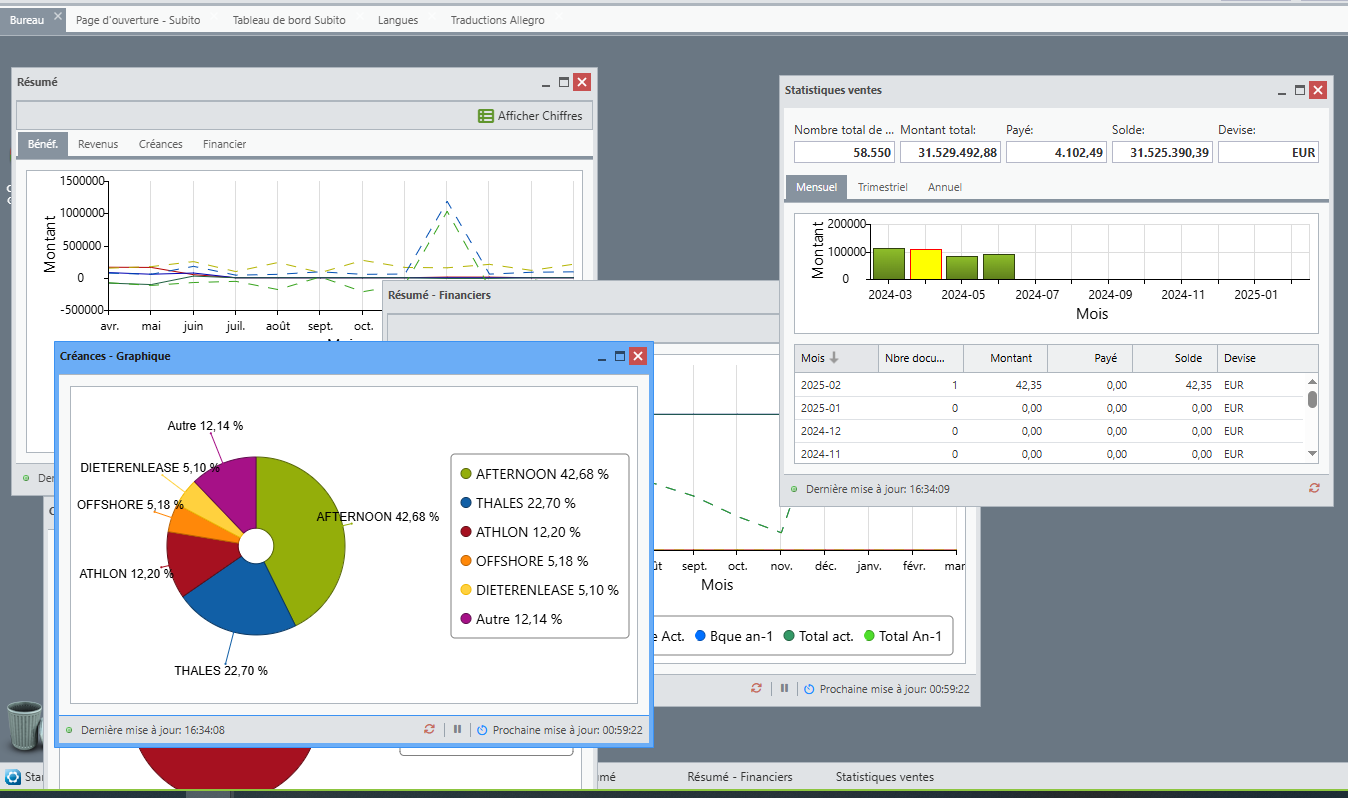Close the Résumé window
This screenshot has height=798, width=1348.
pos(582,82)
